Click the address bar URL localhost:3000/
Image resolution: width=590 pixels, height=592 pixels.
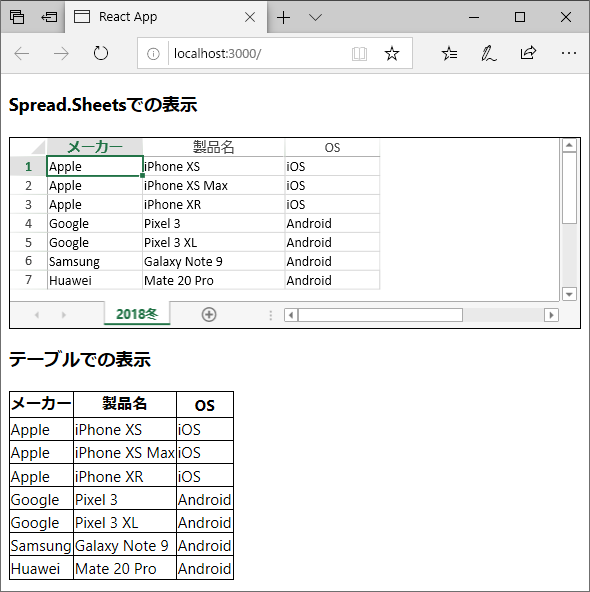(x=217, y=54)
